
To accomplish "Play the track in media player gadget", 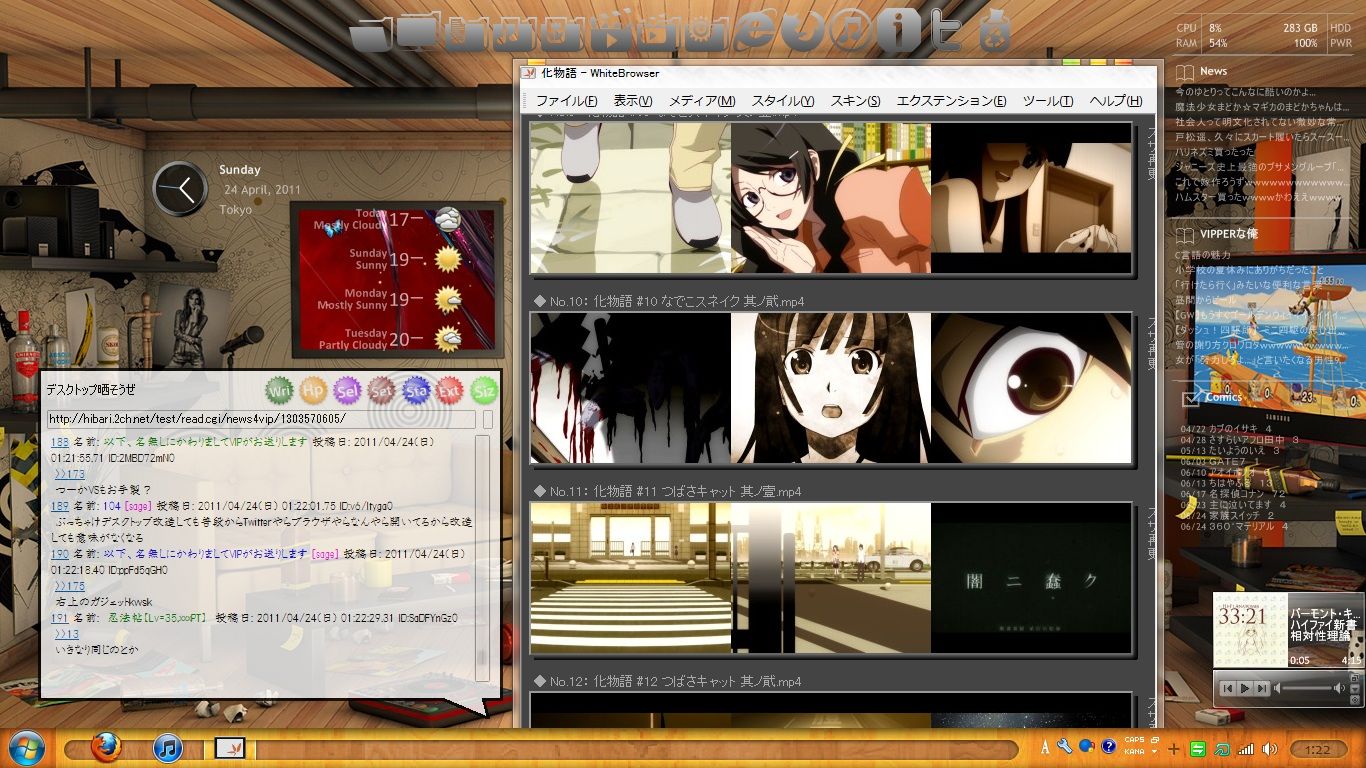I will (1244, 688).
